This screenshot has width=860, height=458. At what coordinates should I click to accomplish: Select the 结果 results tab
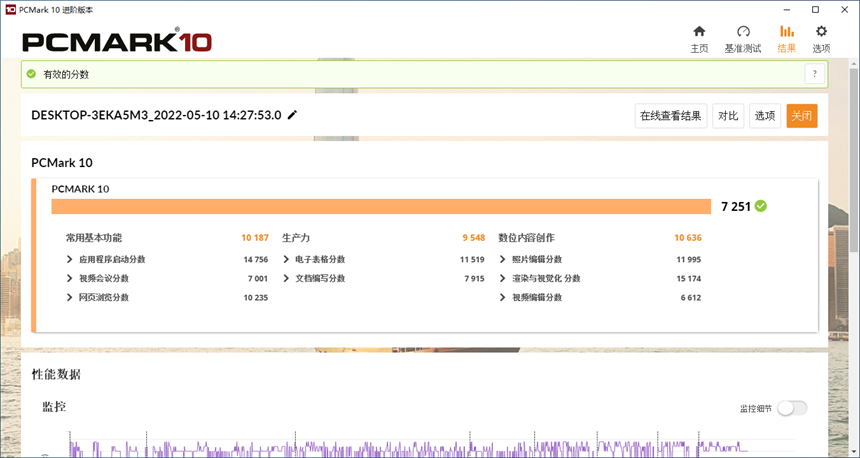click(787, 39)
